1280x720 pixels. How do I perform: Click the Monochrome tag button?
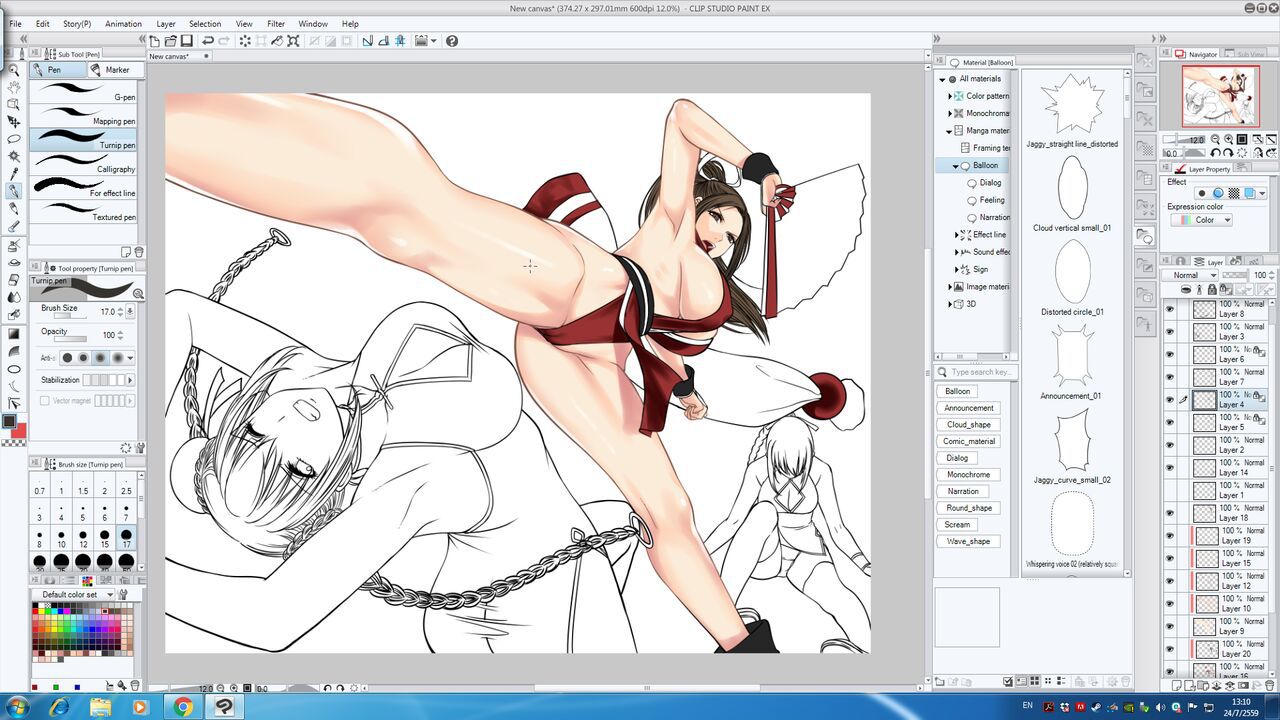pos(968,474)
